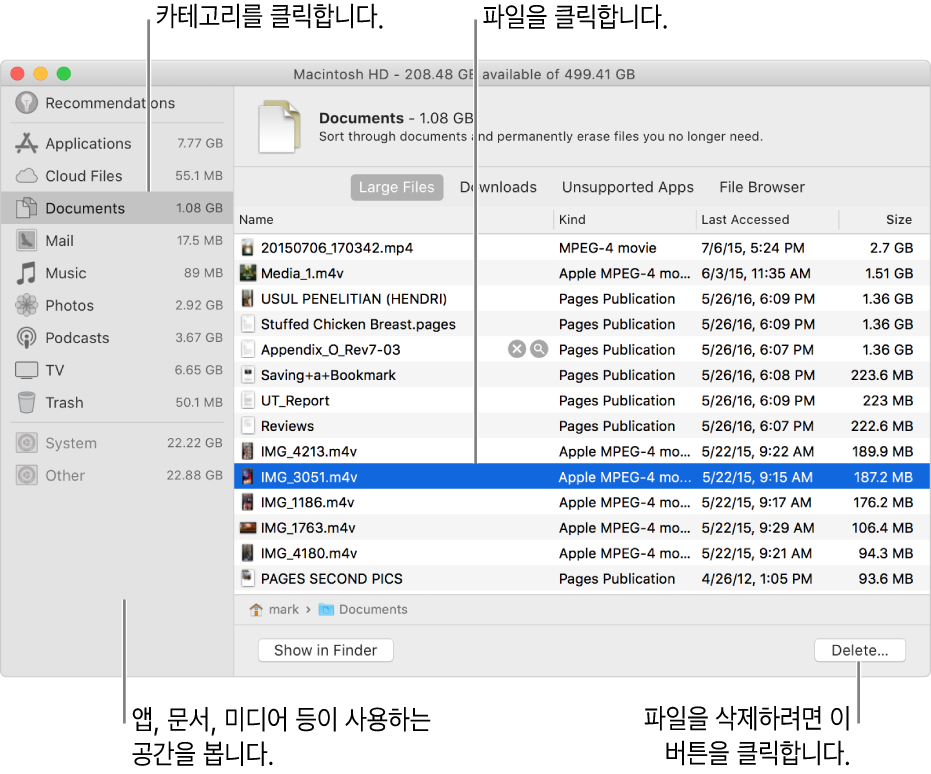Click the Applications icon in sidebar
The width and height of the screenshot is (931, 774).
pyautogui.click(x=26, y=143)
